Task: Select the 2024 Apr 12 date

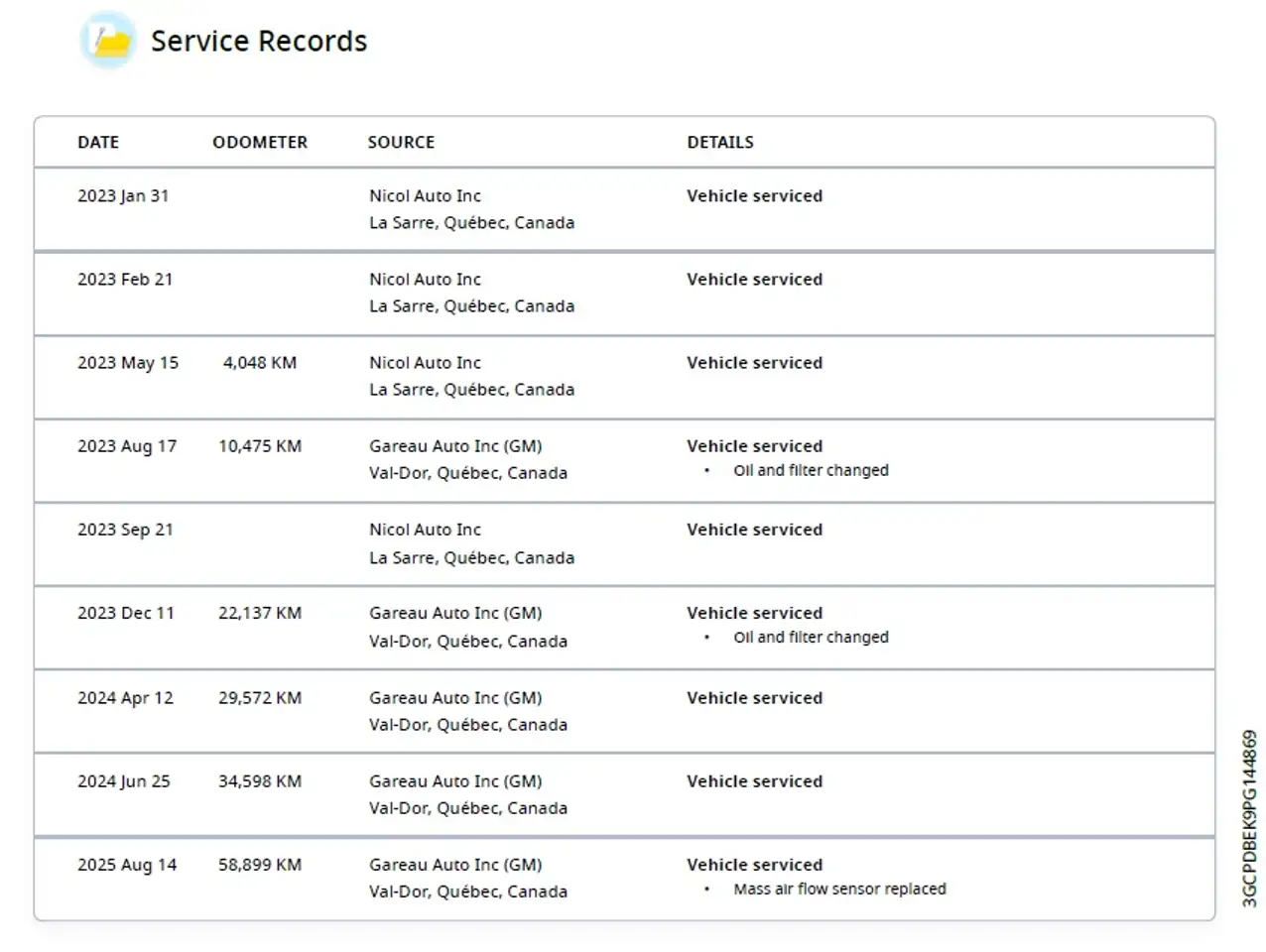Action: click(125, 698)
